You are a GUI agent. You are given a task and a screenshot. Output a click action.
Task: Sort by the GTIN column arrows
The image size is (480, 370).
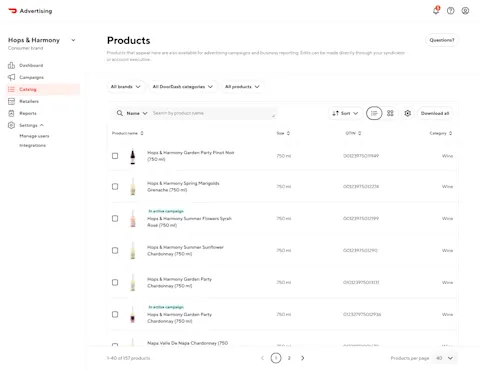coord(360,133)
